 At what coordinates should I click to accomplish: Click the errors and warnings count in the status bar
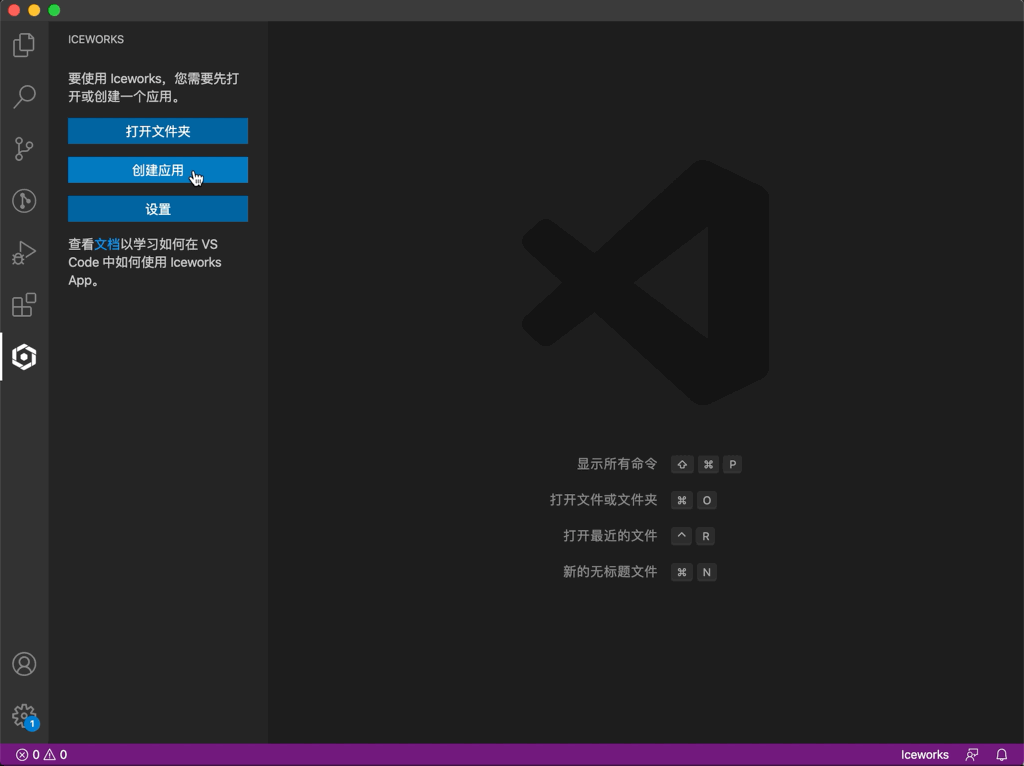point(42,755)
